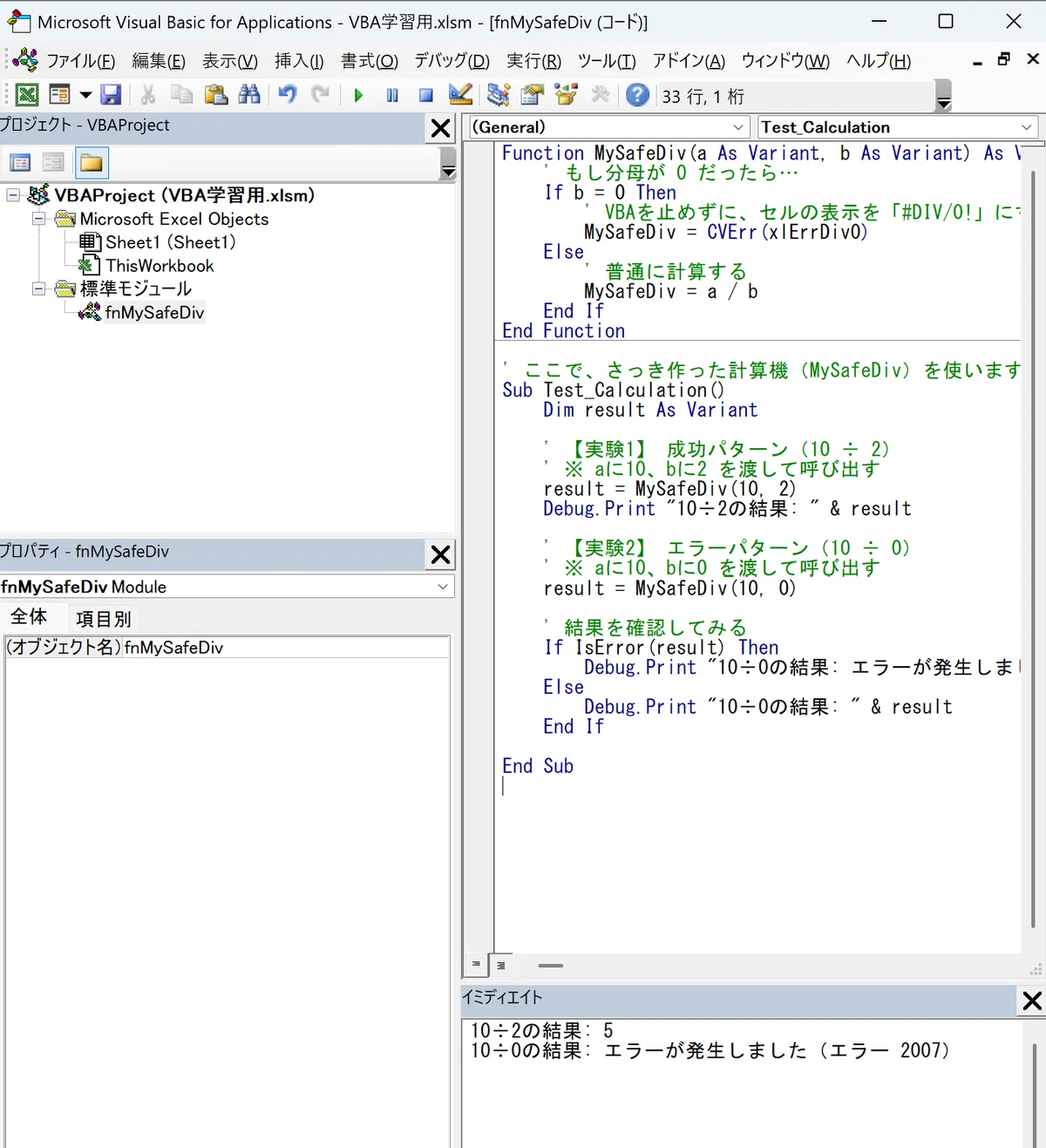The image size is (1046, 1148).
Task: Open the 書式(O) menu
Action: coord(370,61)
